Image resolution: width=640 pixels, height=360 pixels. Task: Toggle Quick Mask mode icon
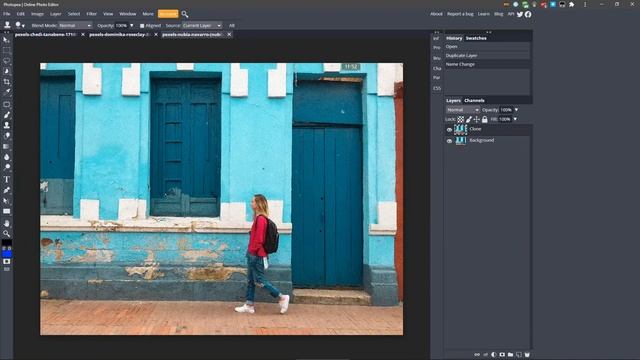coord(7,262)
